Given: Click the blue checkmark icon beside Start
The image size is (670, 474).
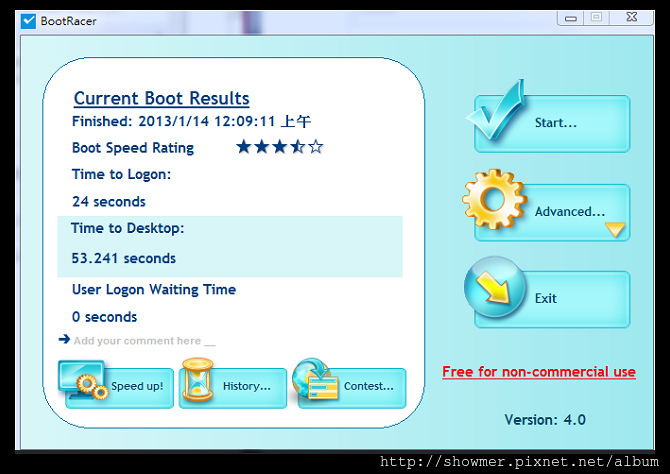Looking at the screenshot, I should point(496,110).
